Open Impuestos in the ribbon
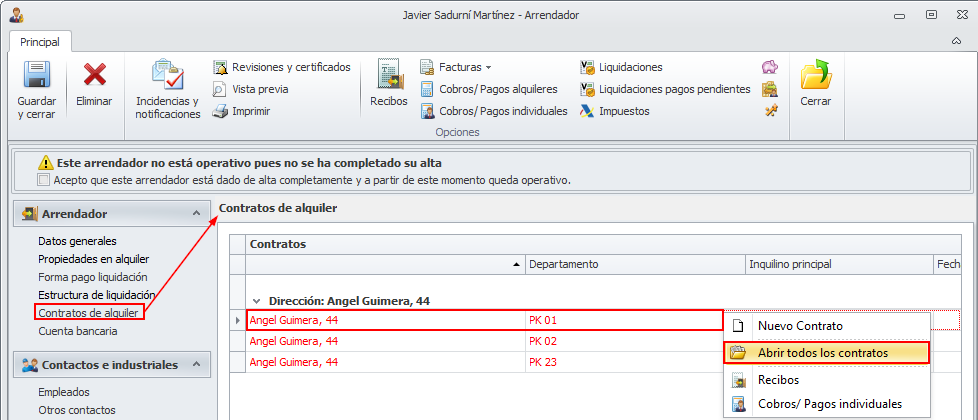 (615, 112)
